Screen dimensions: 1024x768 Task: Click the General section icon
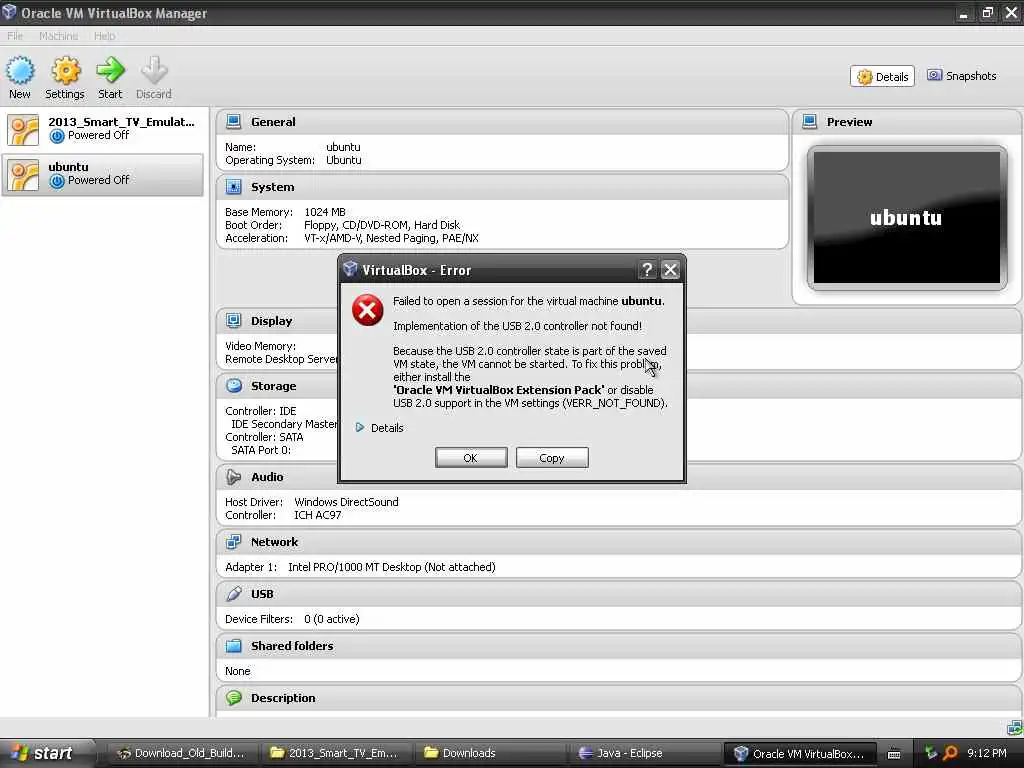tap(233, 121)
